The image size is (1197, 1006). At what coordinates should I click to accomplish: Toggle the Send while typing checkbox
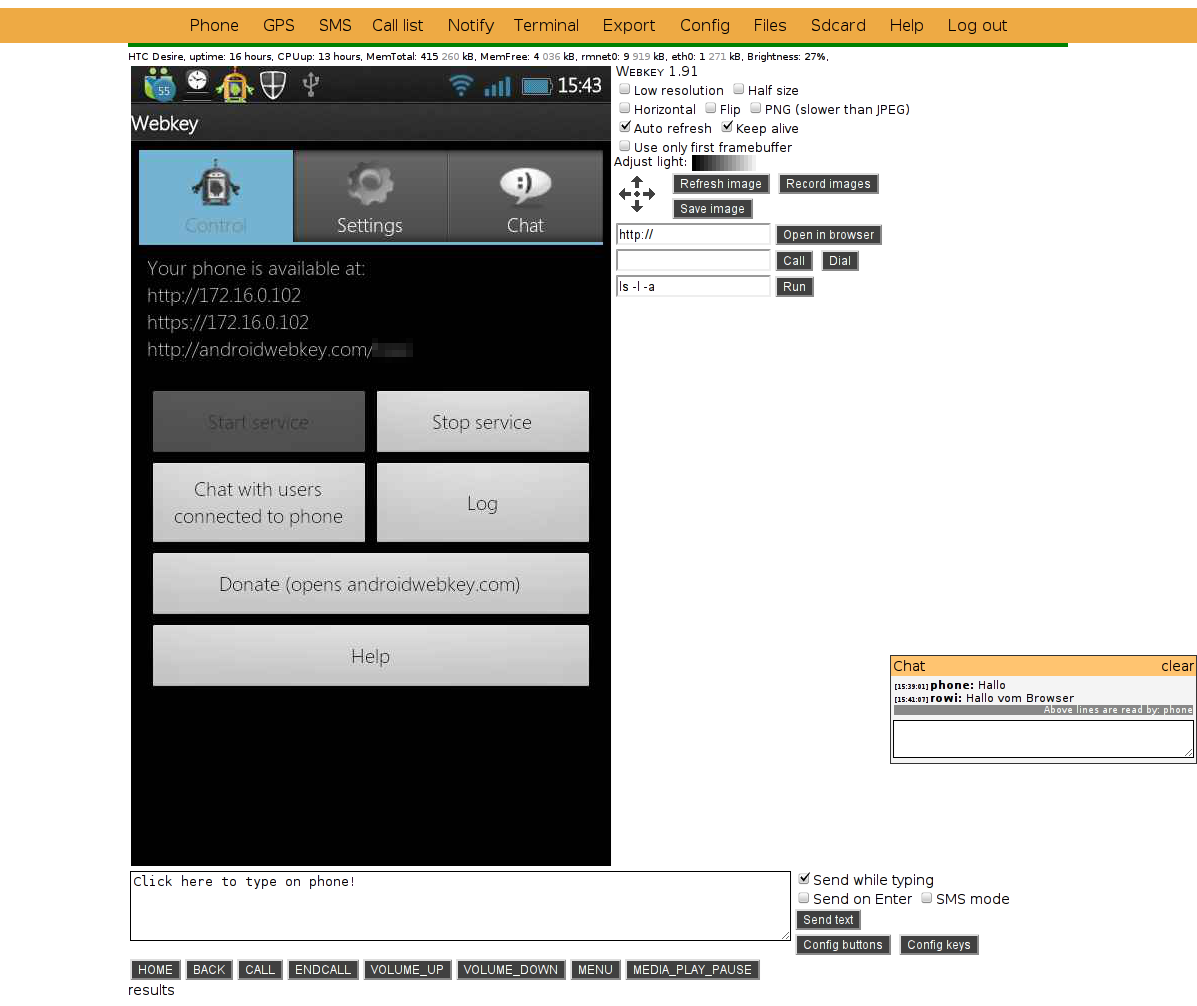point(804,879)
